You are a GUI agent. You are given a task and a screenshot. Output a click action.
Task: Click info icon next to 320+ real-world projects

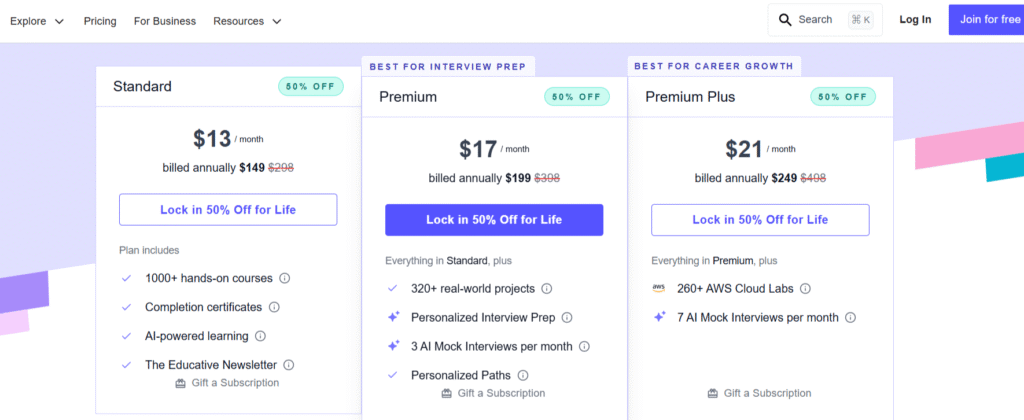coord(547,288)
